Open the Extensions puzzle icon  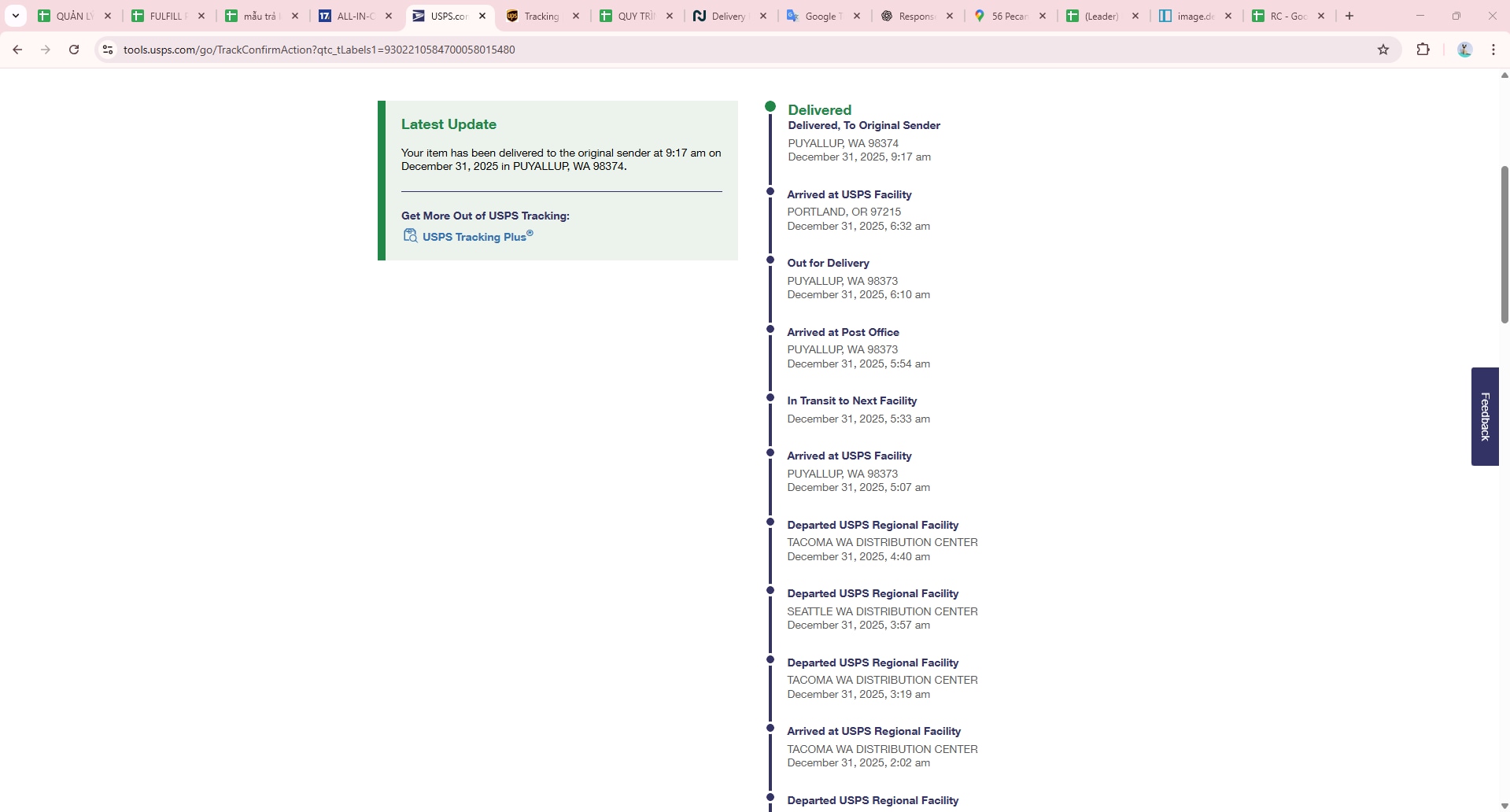pos(1423,50)
